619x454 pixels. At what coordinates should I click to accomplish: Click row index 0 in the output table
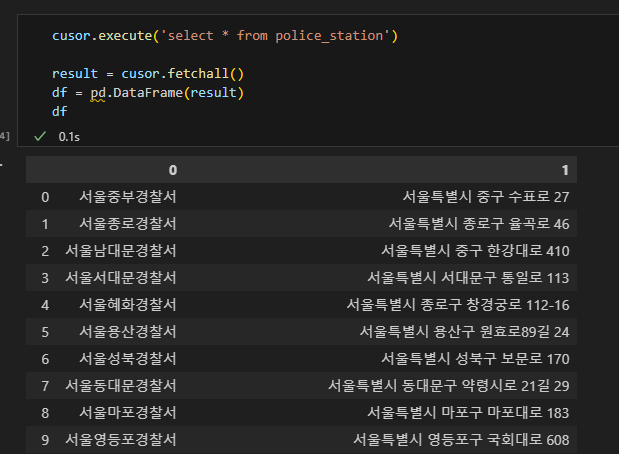tap(45, 197)
